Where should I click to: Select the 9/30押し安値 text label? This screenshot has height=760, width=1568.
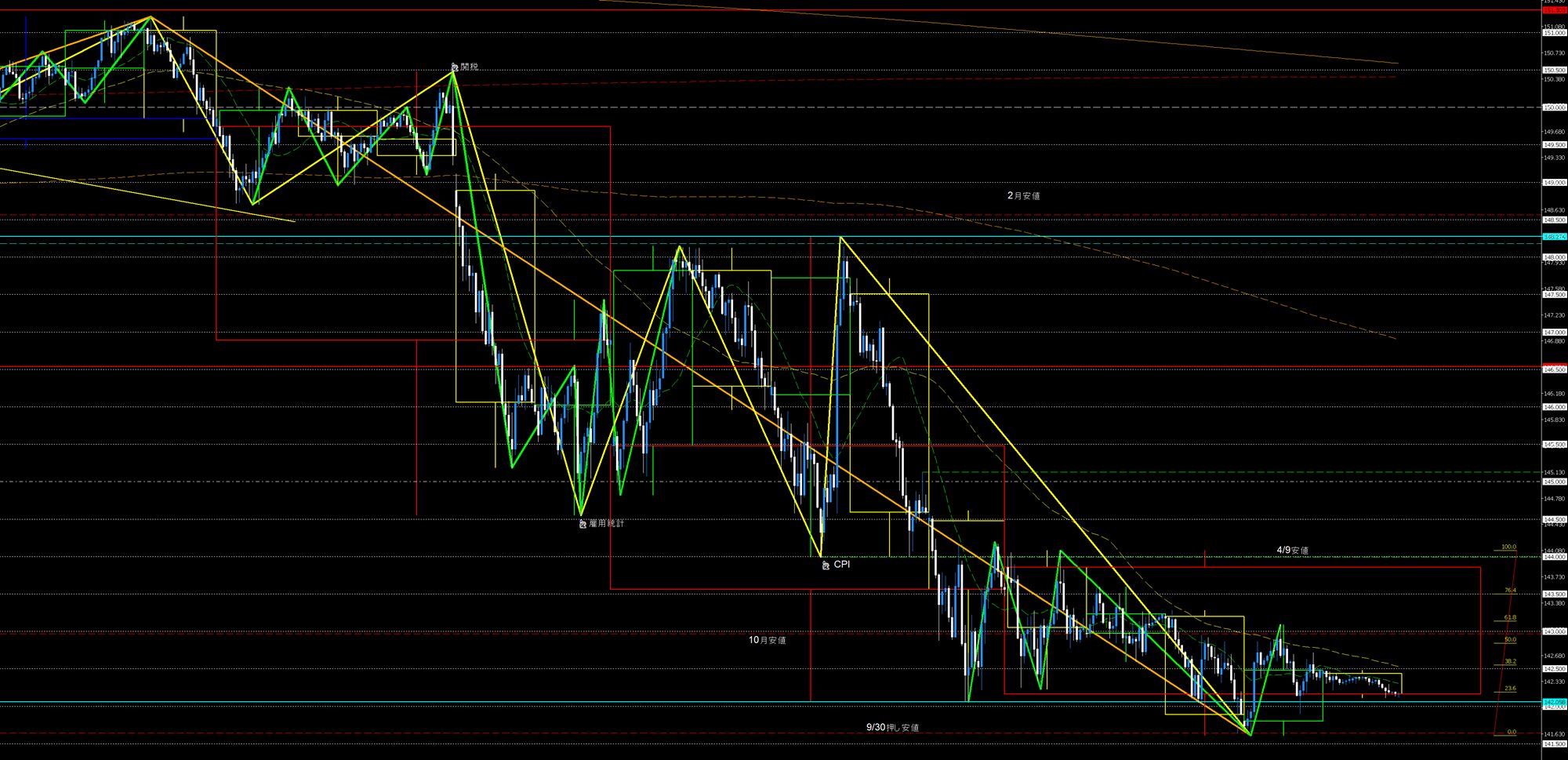pos(892,728)
